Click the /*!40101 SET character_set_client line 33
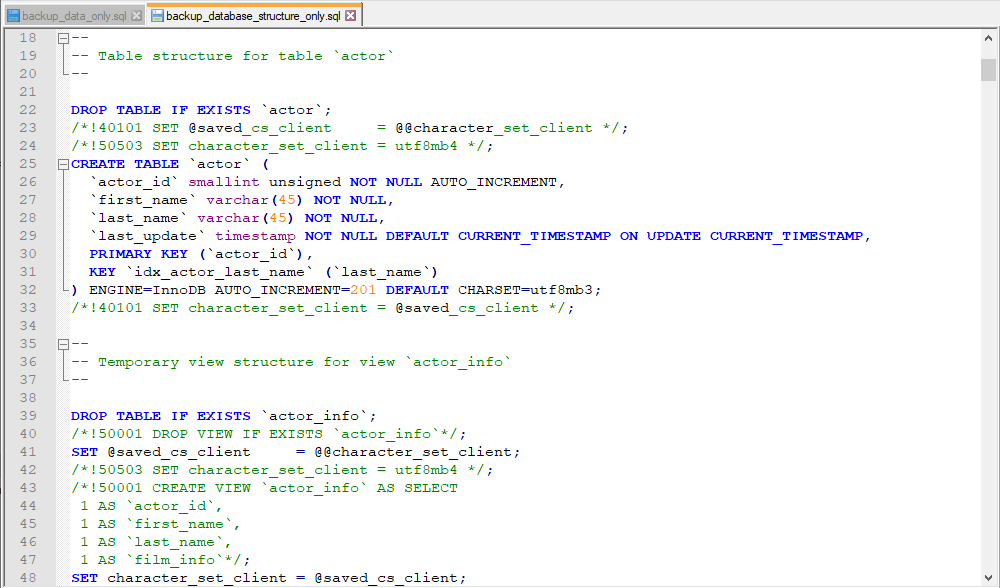The height and width of the screenshot is (588, 1000). (x=323, y=307)
